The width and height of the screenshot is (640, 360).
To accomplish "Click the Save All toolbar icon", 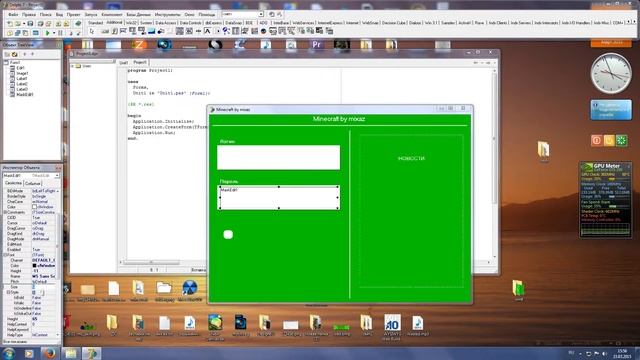I will pyautogui.click(x=40, y=24).
